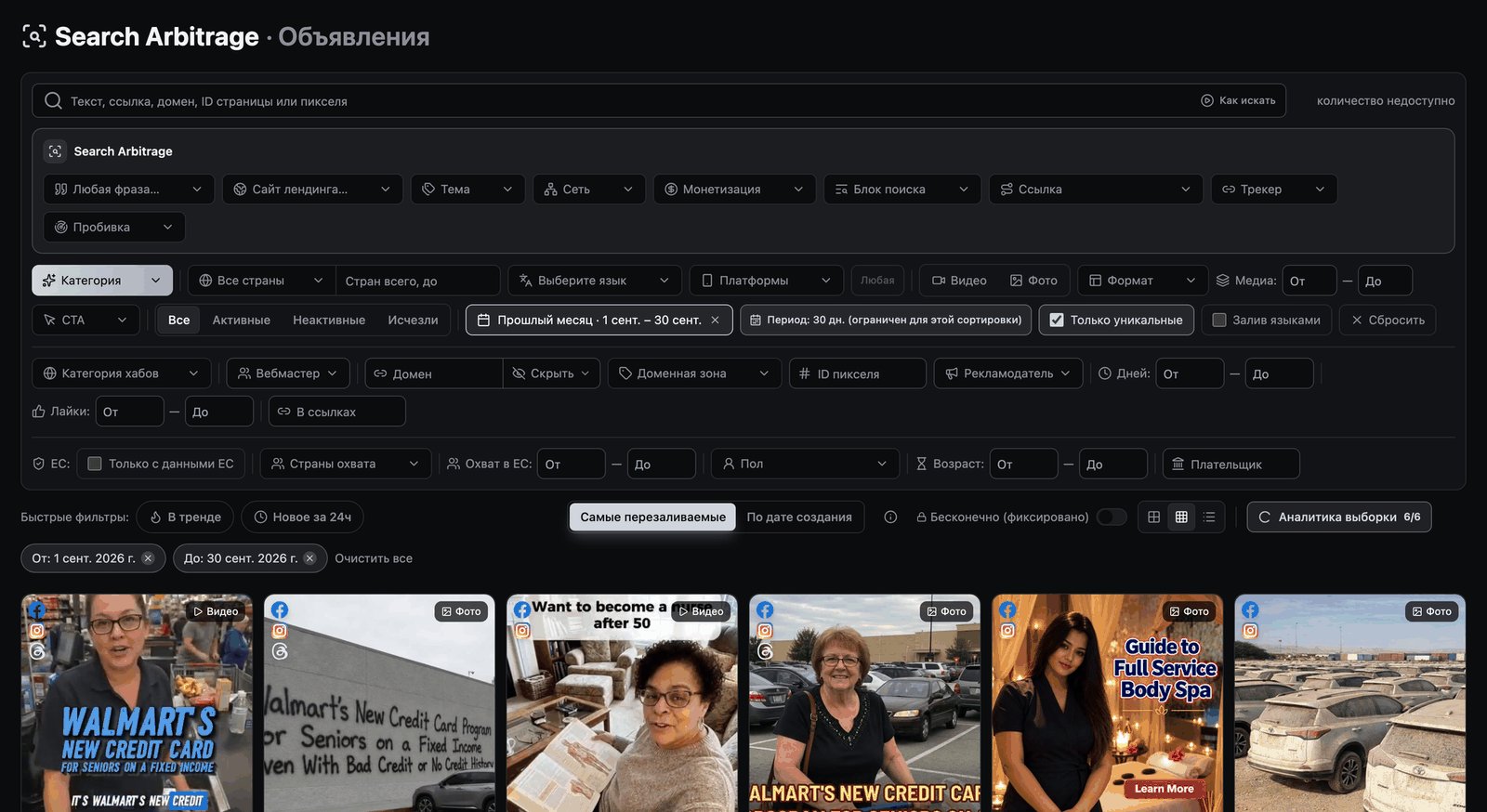Viewport: 1487px width, 812px height.
Task: Click the Instagram icon on the Body Spa card
Action: pos(1007,631)
